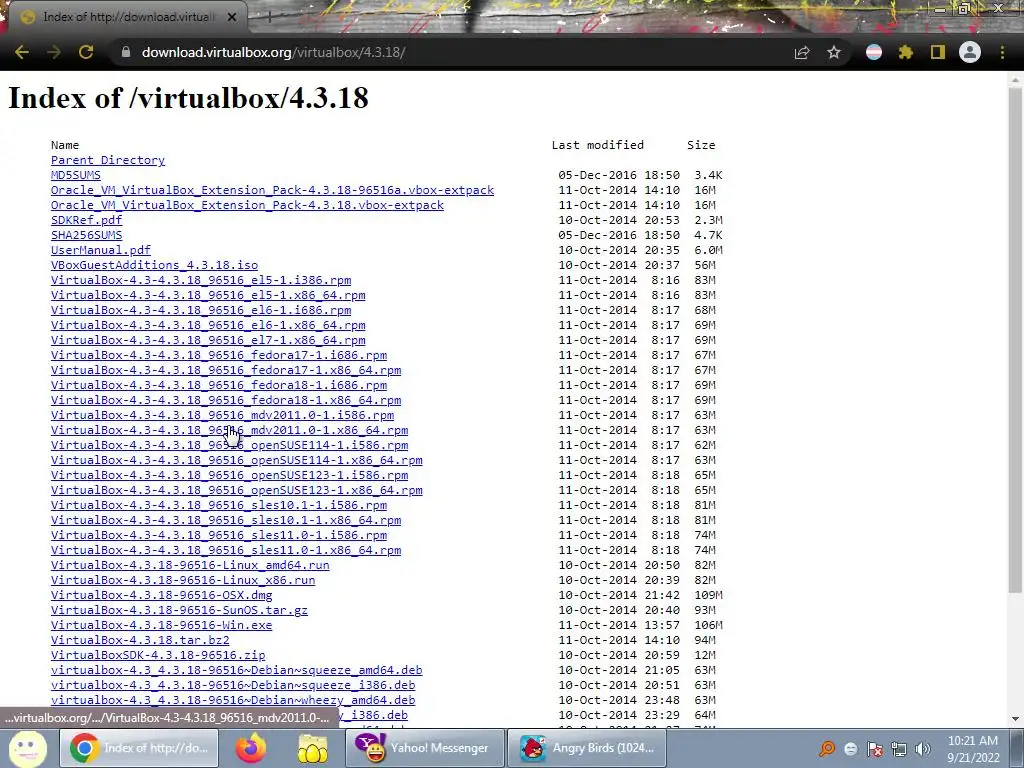Click the 'Index of /virtualbox/4.3.18' heading
Screen dimensions: 1024x768
click(x=188, y=98)
